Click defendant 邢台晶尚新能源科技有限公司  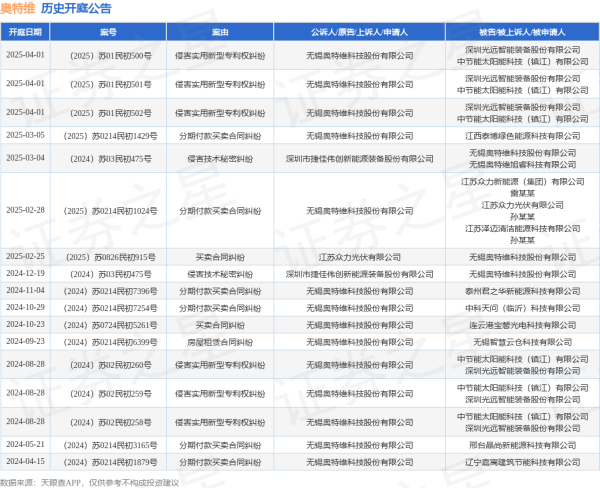click(x=522, y=445)
